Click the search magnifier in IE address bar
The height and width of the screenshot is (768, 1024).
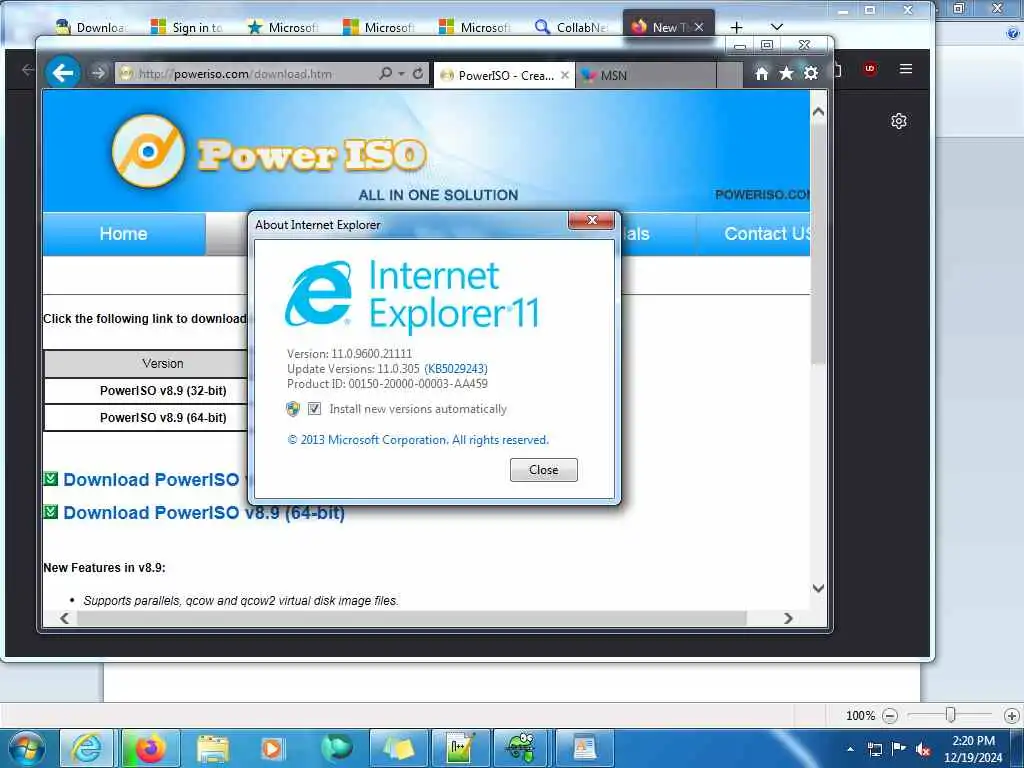click(x=385, y=73)
